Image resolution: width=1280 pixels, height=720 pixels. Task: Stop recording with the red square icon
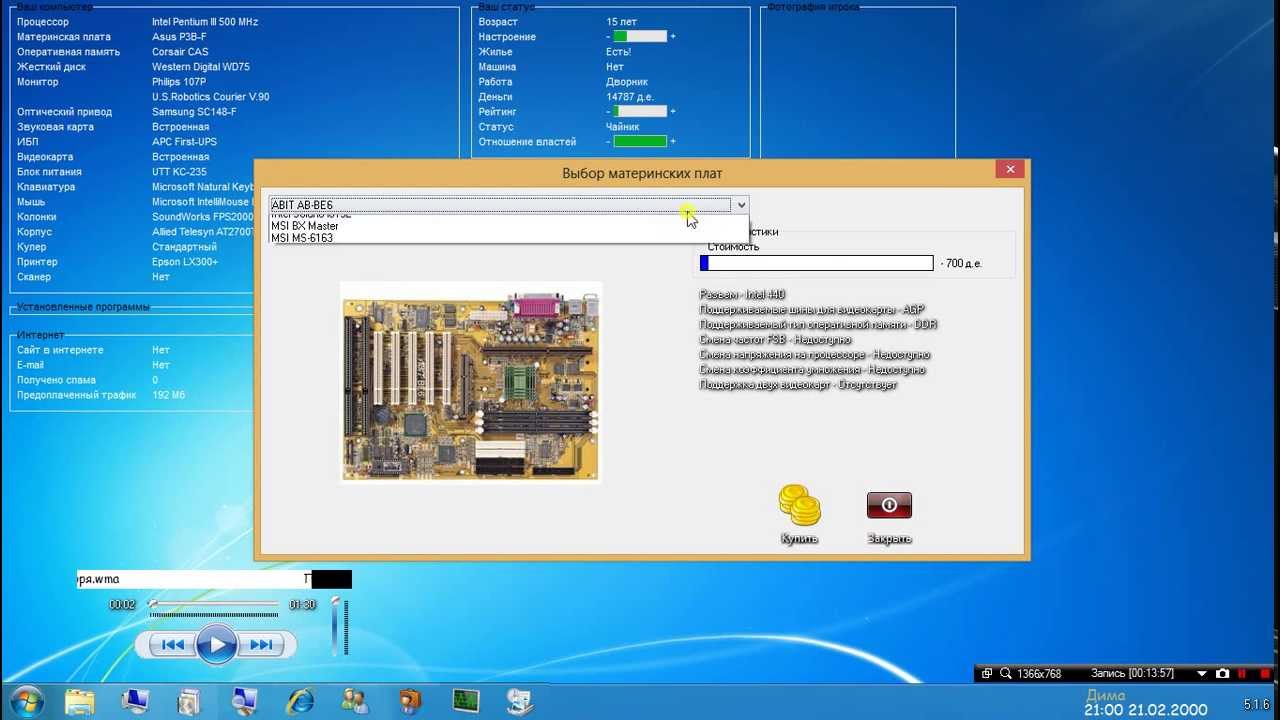coord(1265,674)
